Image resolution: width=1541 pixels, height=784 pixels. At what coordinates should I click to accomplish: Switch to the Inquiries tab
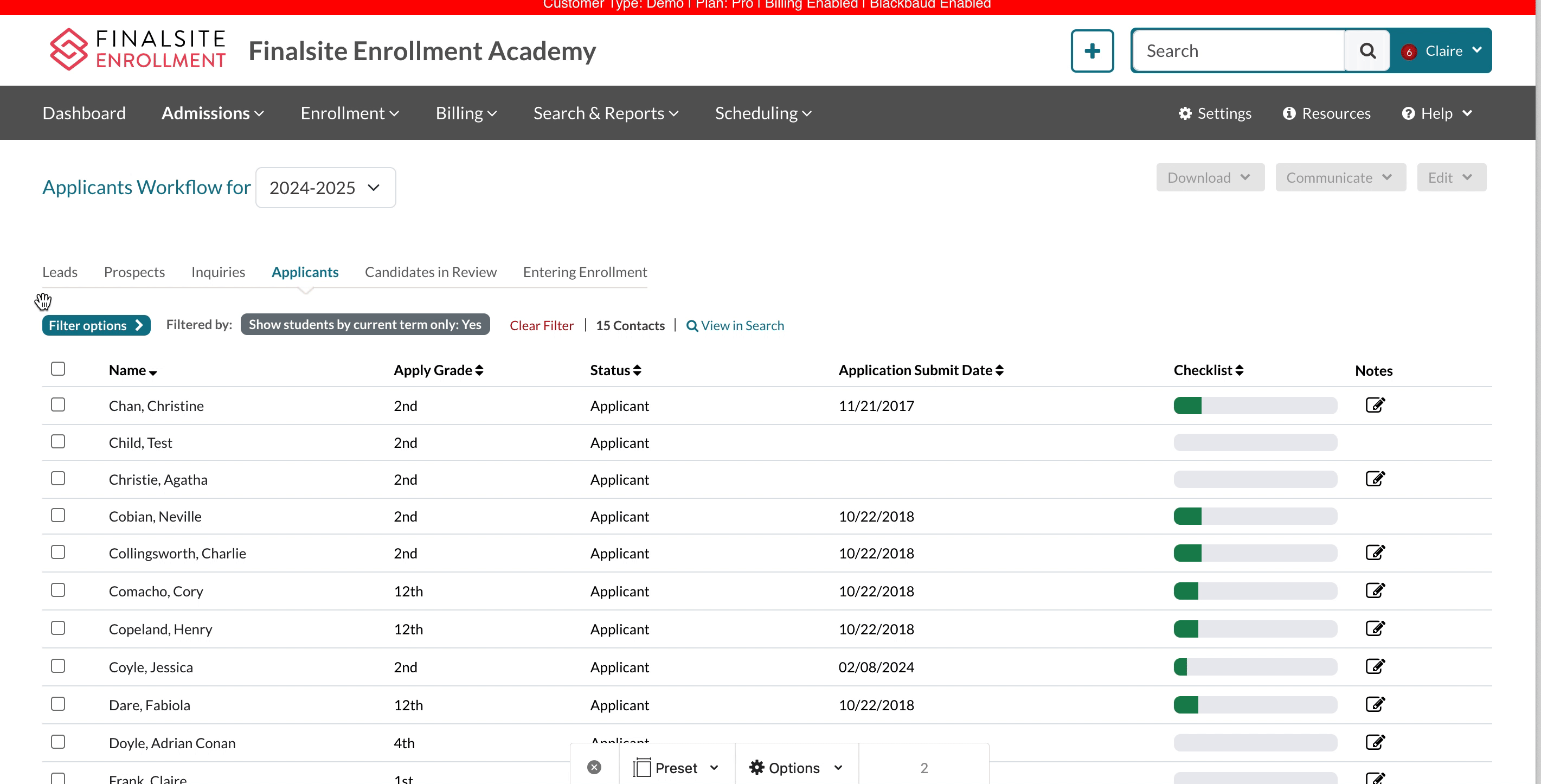[x=218, y=271]
